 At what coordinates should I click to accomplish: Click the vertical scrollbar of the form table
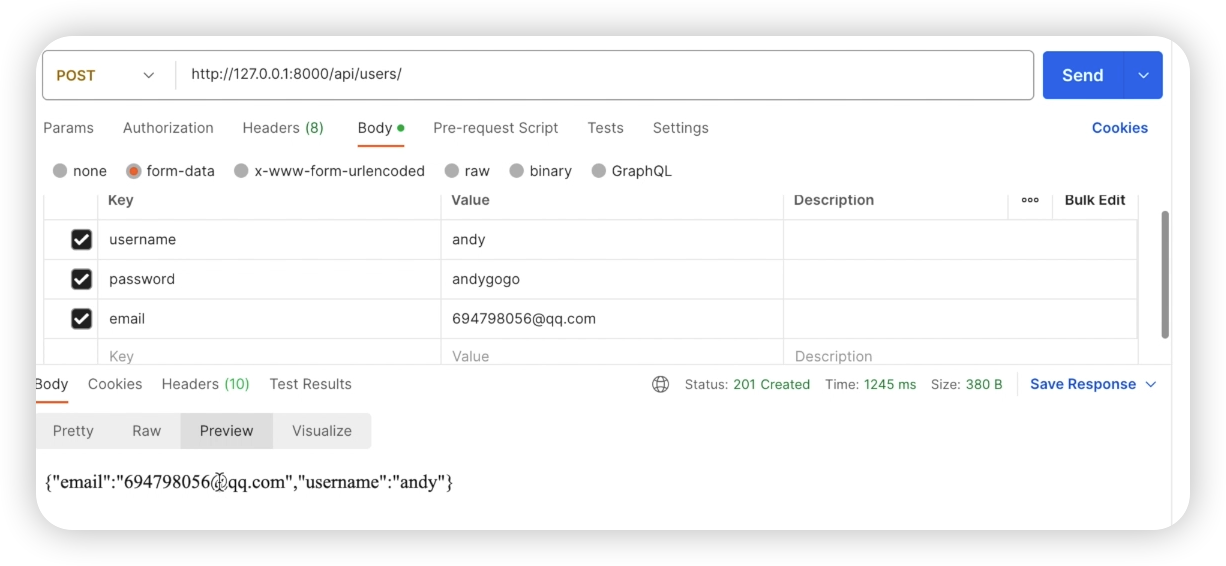[1164, 274]
